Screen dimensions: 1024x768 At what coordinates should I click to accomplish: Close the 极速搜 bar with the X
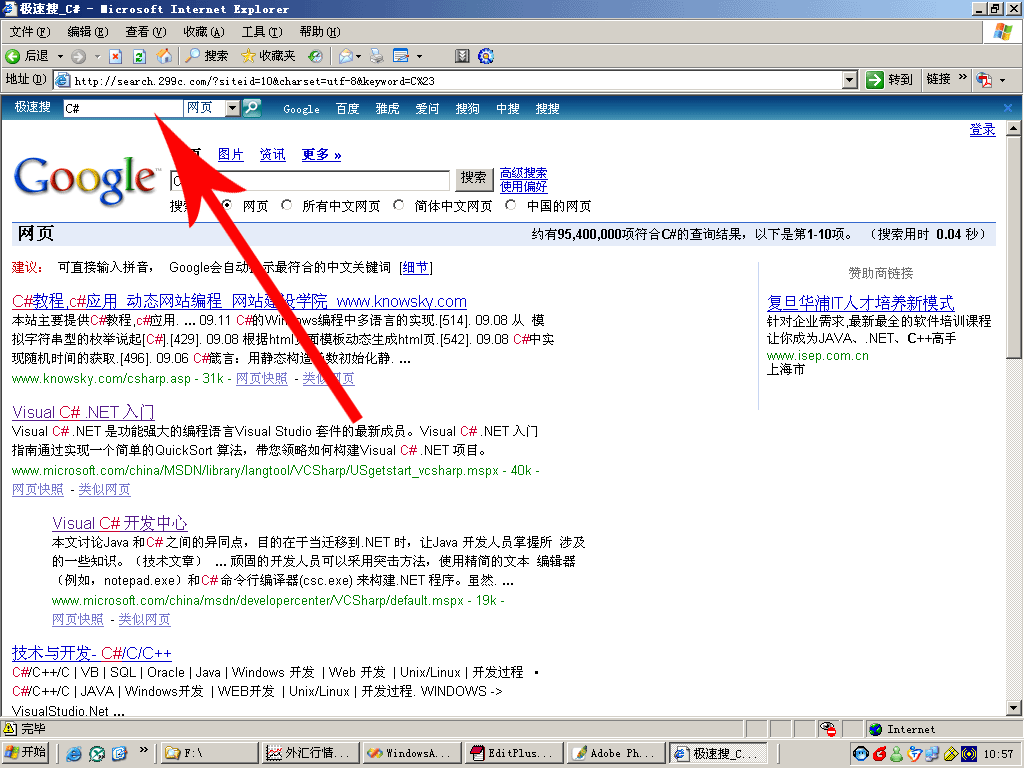[1008, 108]
